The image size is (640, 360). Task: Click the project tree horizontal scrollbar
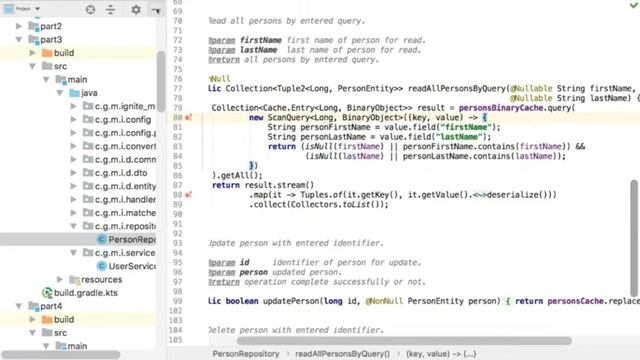(61, 355)
